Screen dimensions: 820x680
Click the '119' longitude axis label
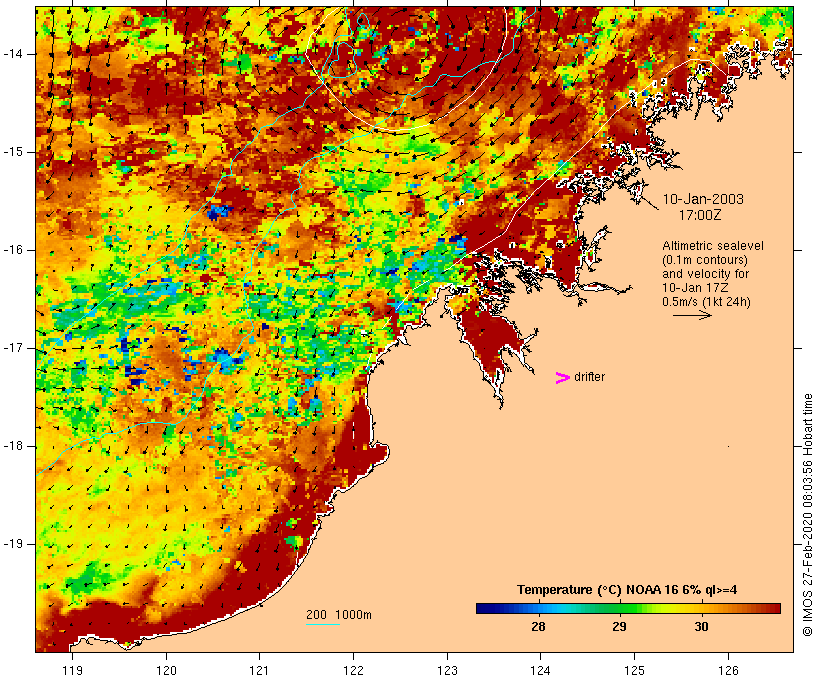coord(72,670)
